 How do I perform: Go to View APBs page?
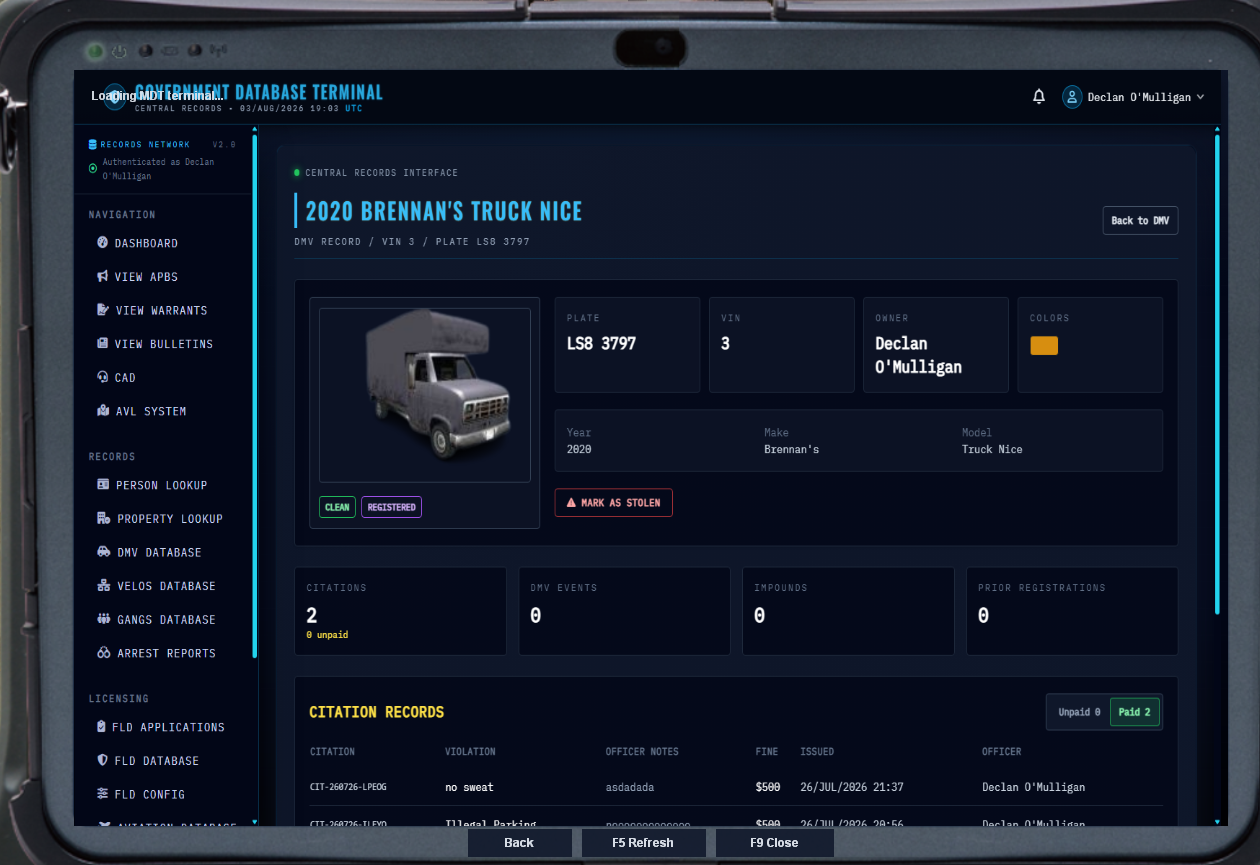pos(147,277)
